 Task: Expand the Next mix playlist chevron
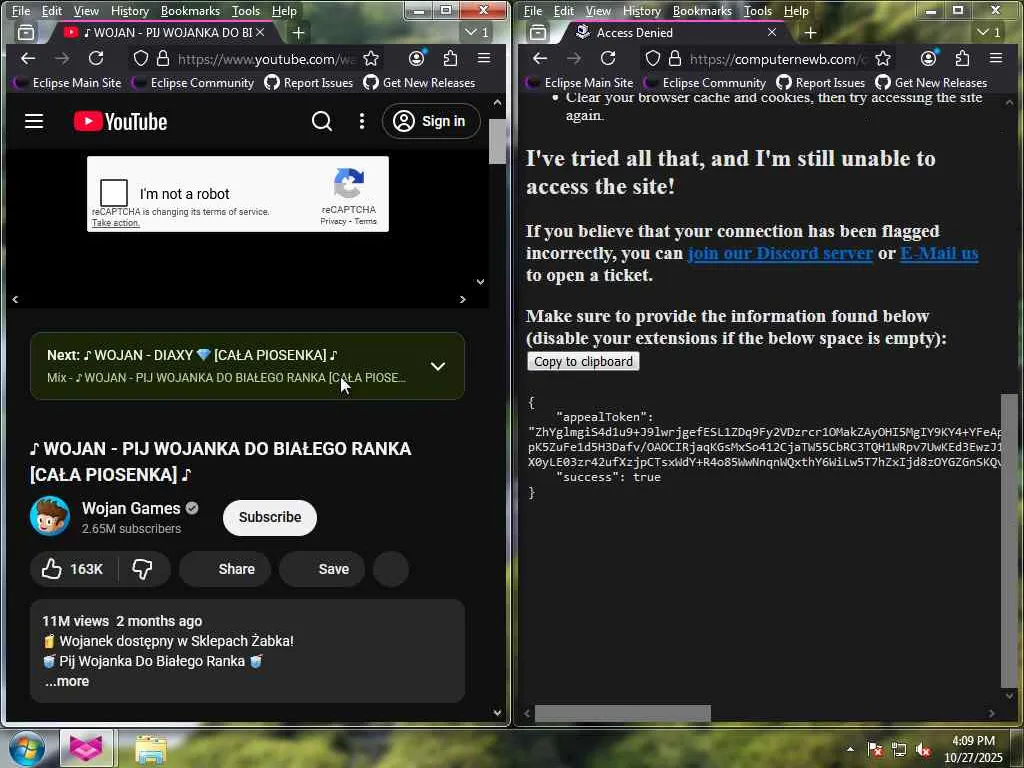tap(438, 366)
